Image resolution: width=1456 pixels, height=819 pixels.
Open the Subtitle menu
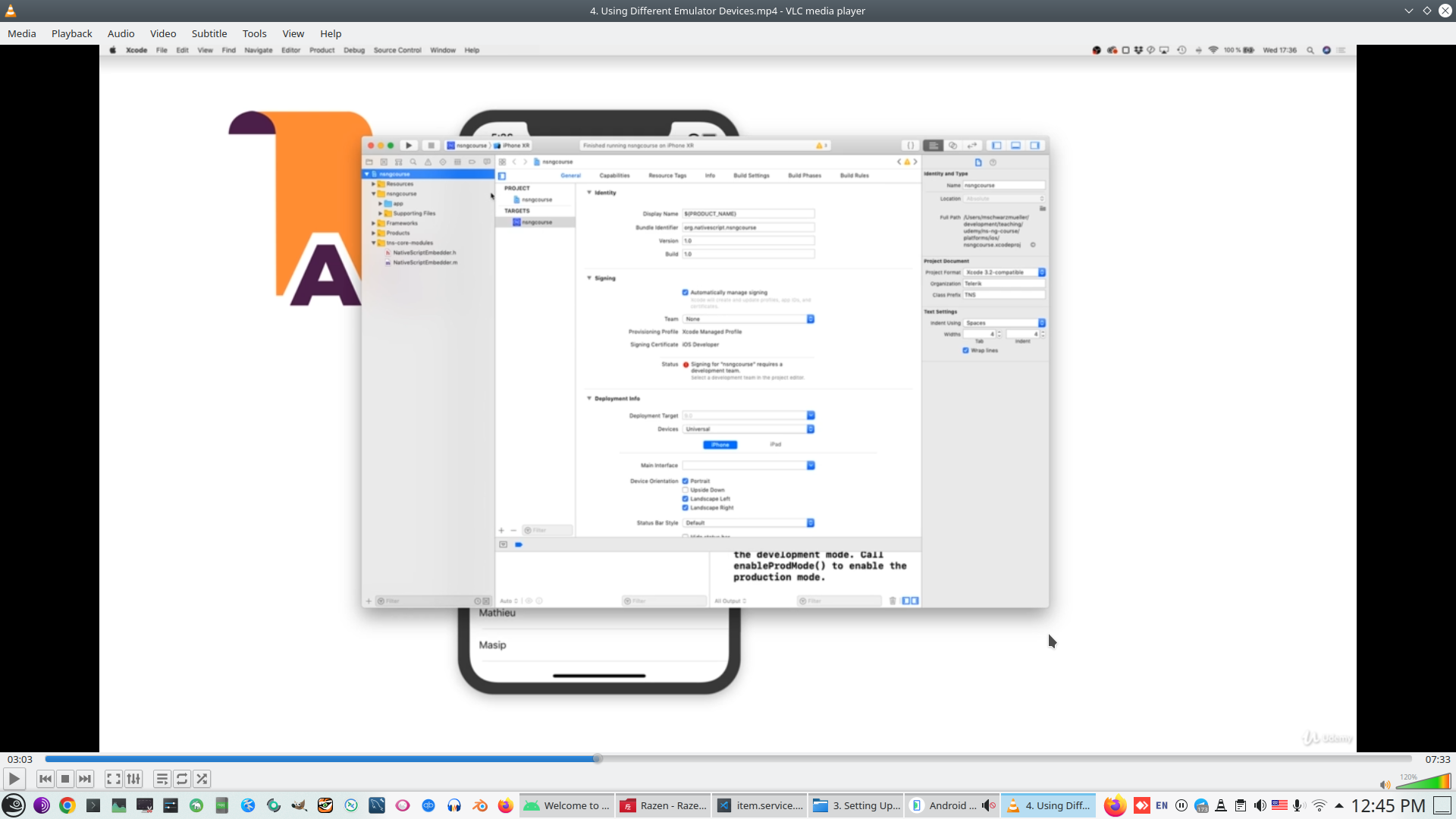[209, 33]
